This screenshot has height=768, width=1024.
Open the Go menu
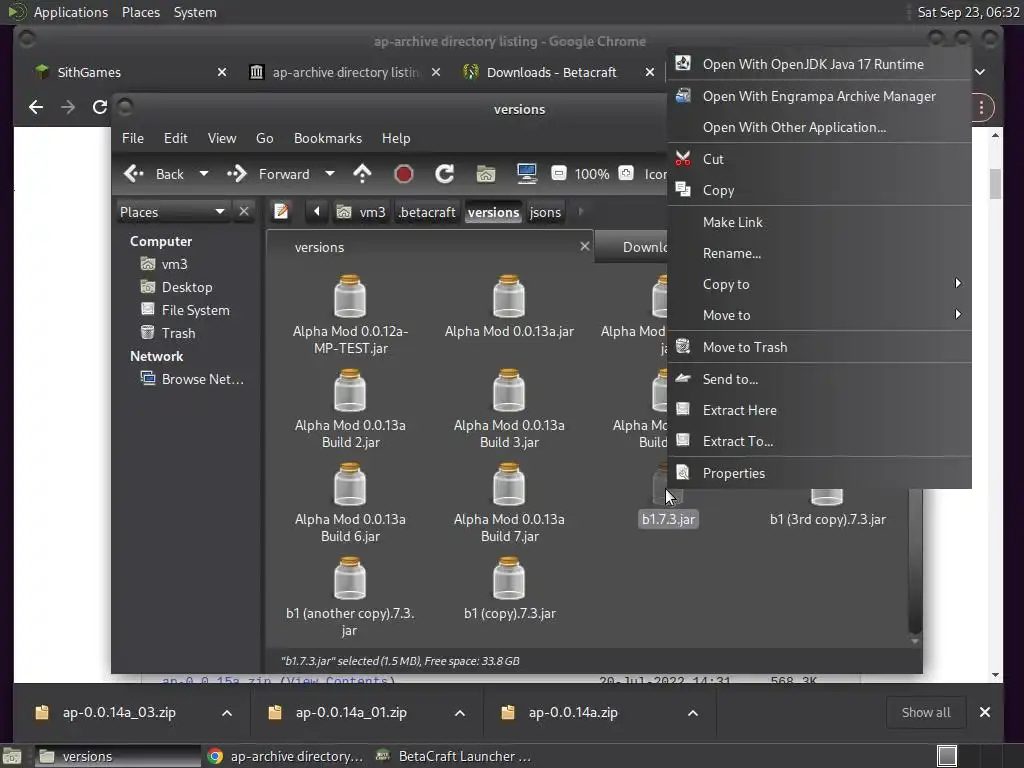264,138
